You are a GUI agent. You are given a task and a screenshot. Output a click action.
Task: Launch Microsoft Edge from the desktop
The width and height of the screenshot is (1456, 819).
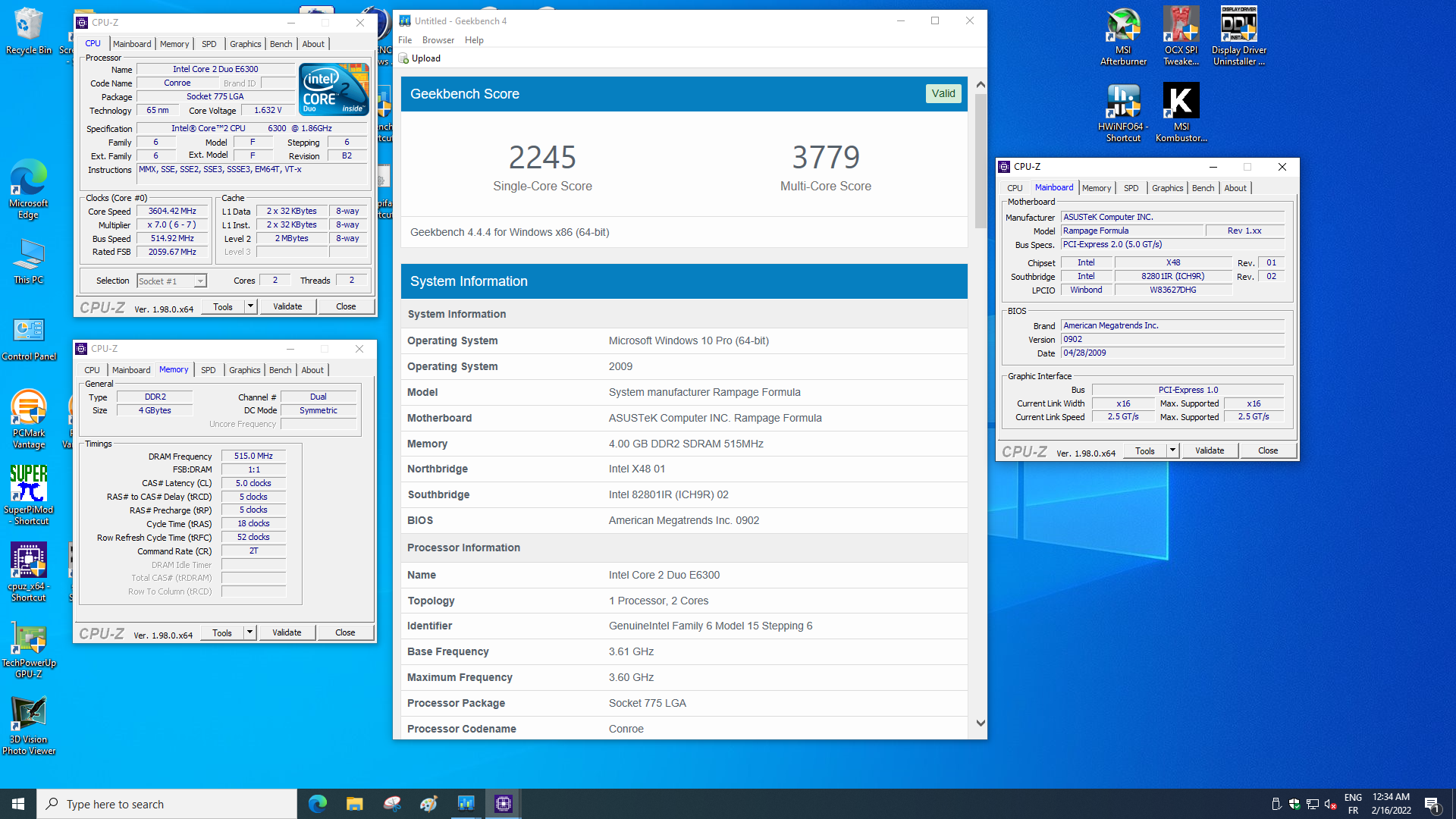29,190
